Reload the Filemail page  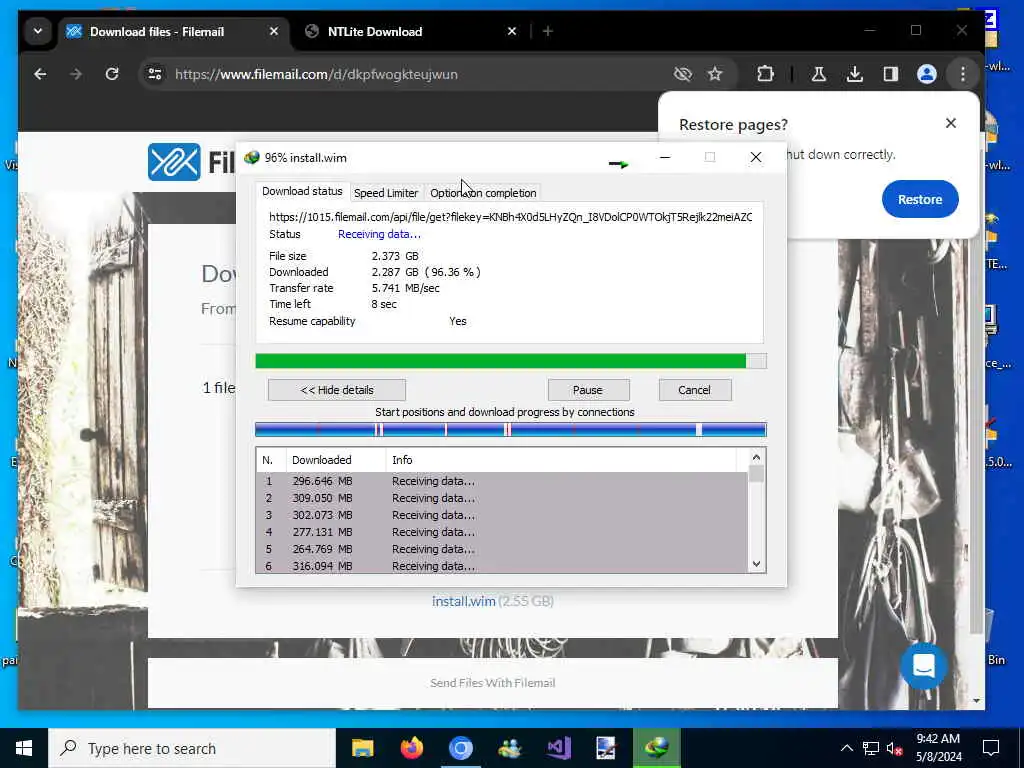(x=112, y=74)
